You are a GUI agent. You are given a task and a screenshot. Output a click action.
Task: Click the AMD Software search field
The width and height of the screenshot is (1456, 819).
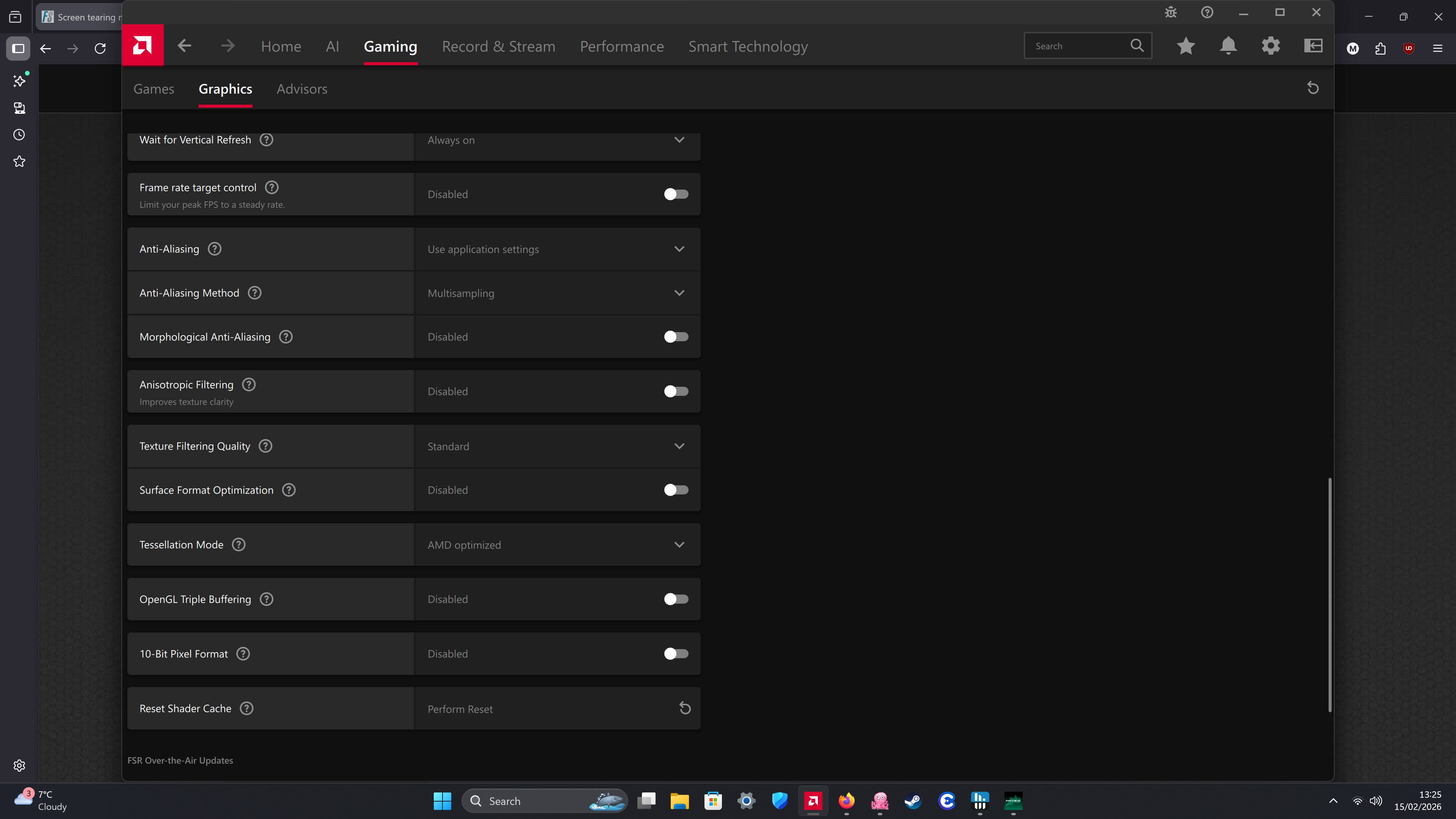1077,46
